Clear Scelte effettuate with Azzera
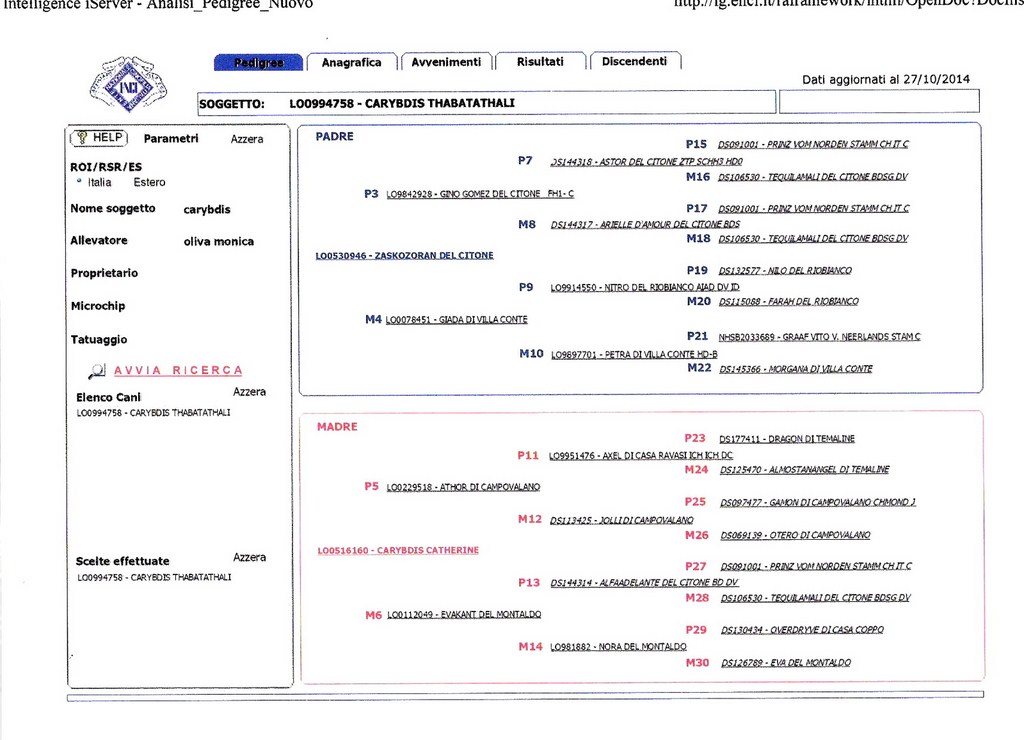Image resolution: width=1024 pixels, height=740 pixels. pyautogui.click(x=249, y=557)
